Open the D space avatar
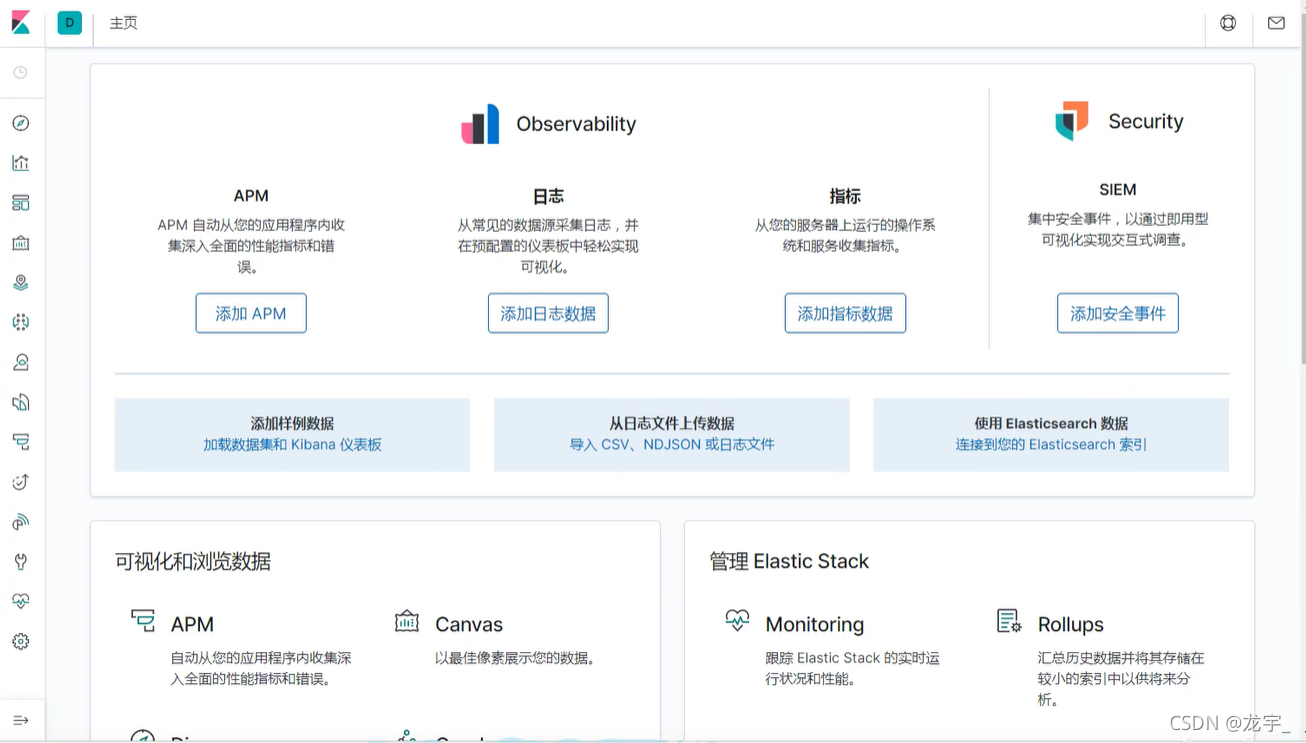1306x743 pixels. pyautogui.click(x=70, y=23)
